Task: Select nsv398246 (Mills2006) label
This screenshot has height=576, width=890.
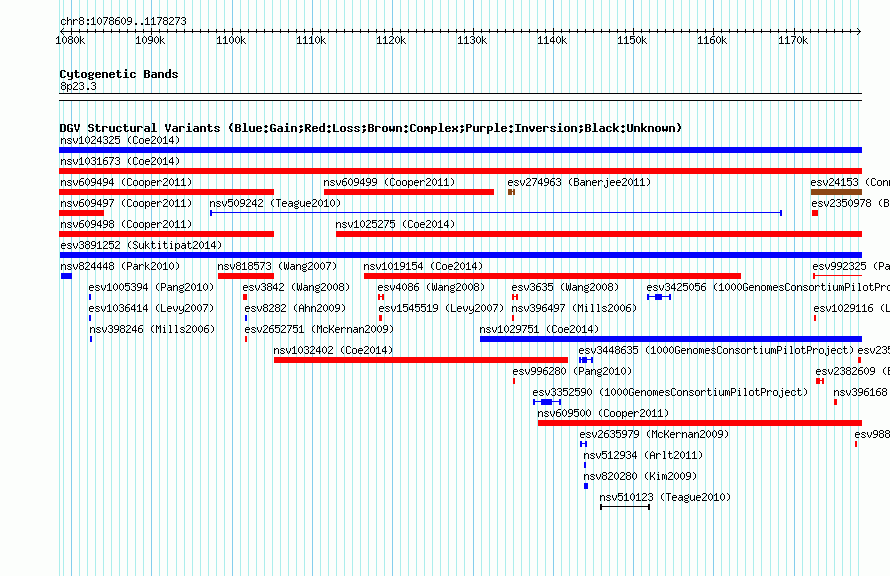Action: 153,329
